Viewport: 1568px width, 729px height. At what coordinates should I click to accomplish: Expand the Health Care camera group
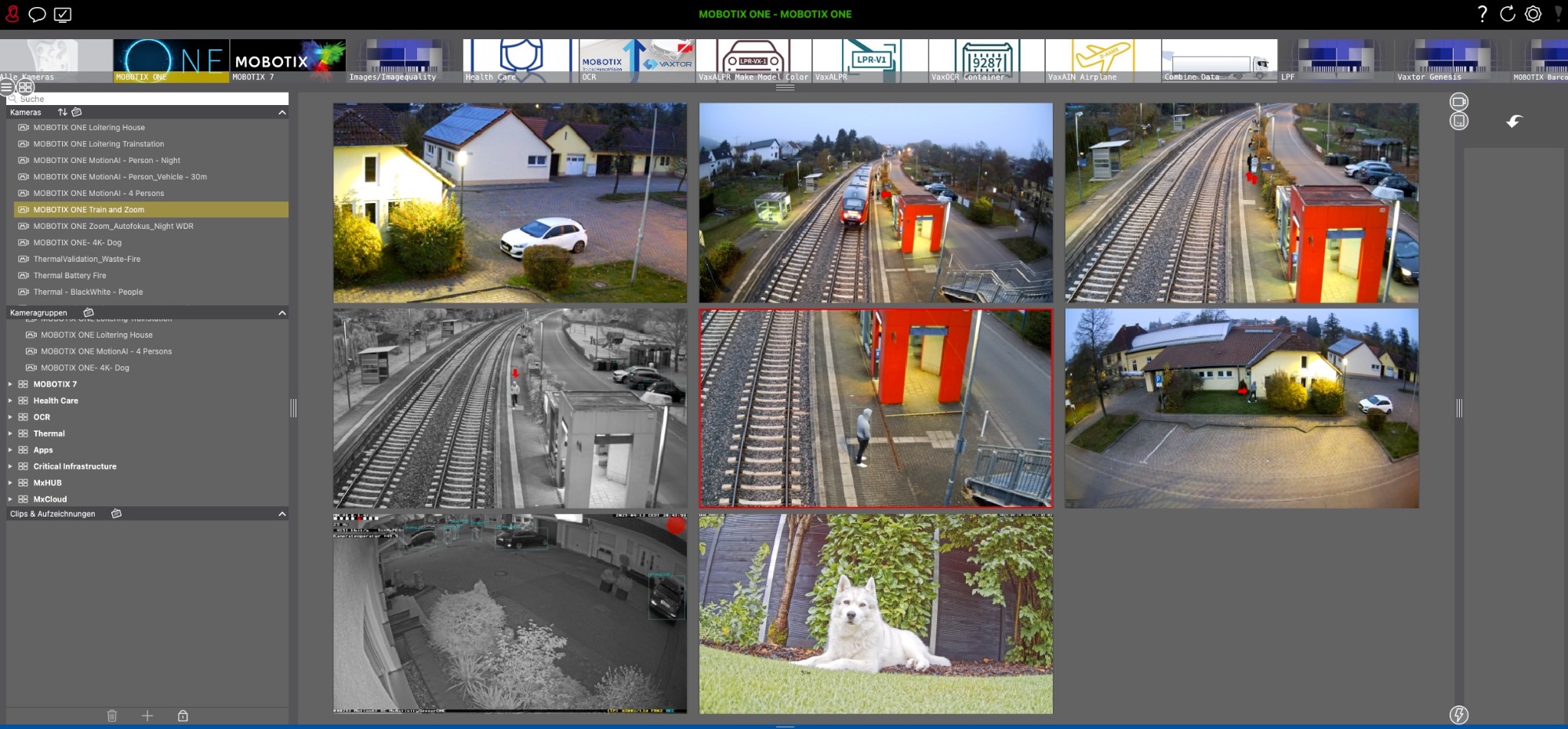(10, 401)
